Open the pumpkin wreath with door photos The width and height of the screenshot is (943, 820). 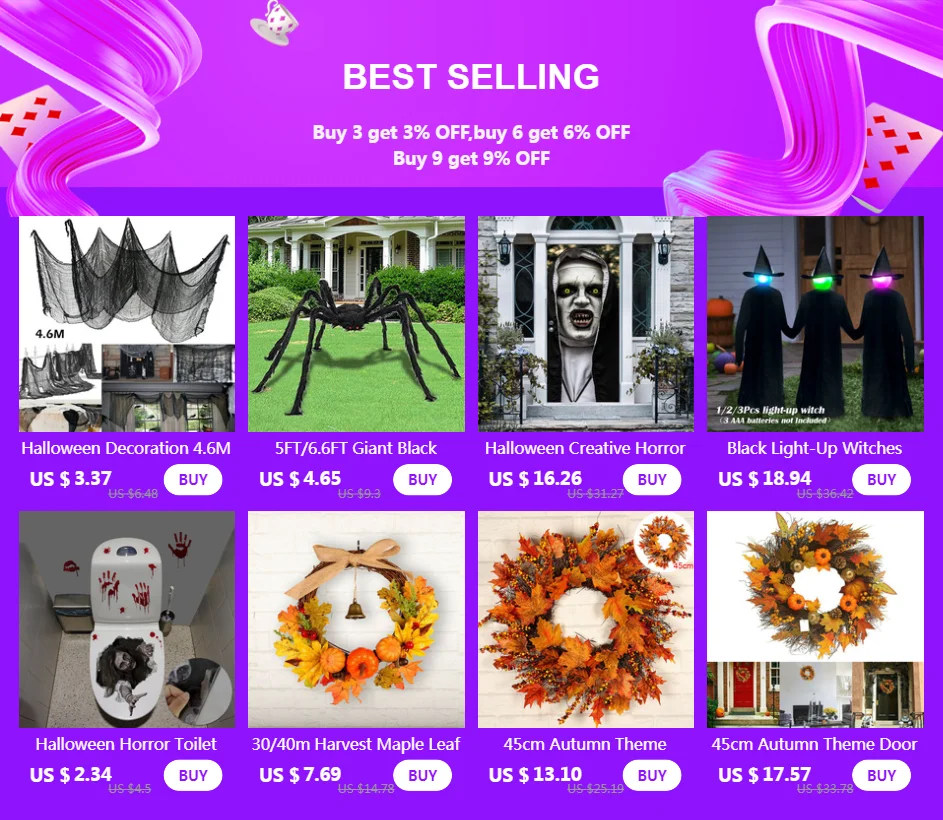pos(815,620)
